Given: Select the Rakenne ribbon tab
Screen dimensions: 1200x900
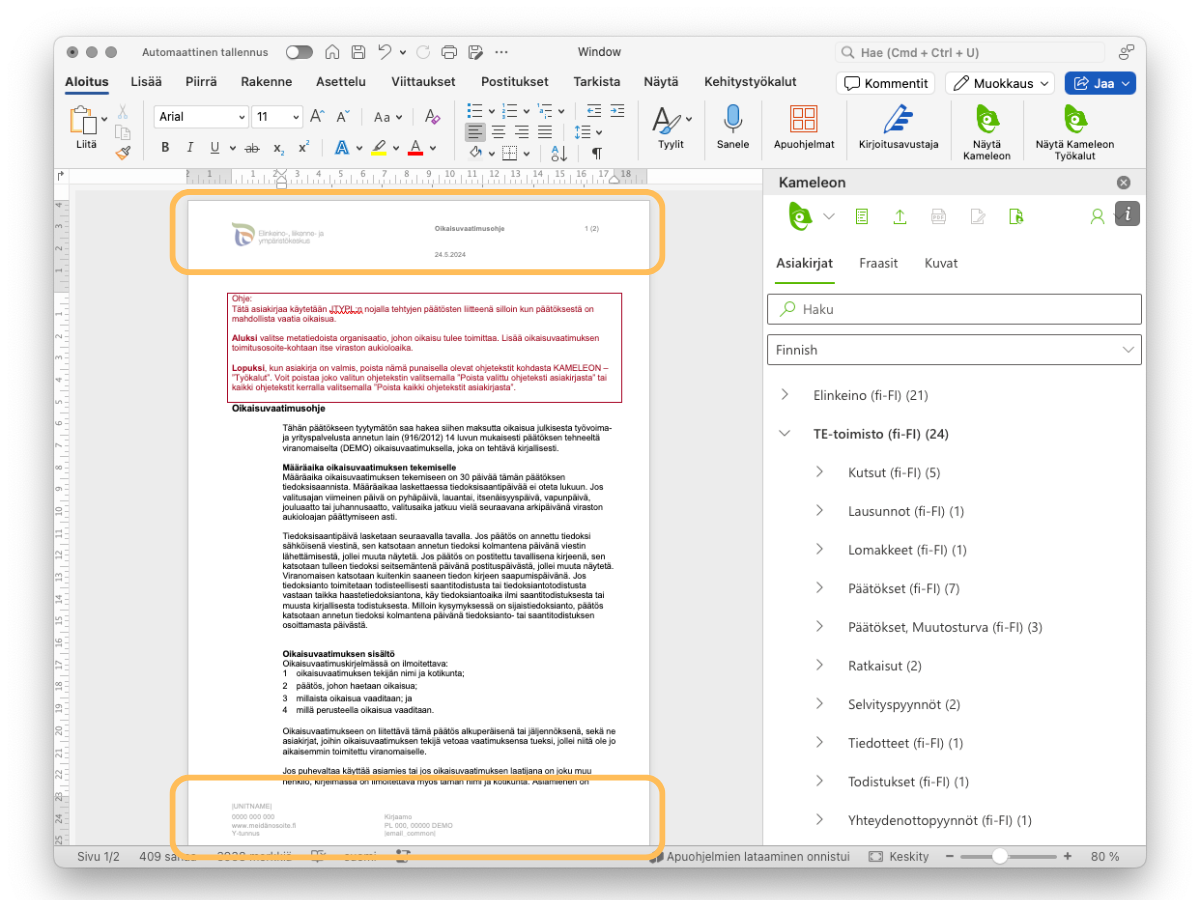Looking at the screenshot, I should [266, 82].
